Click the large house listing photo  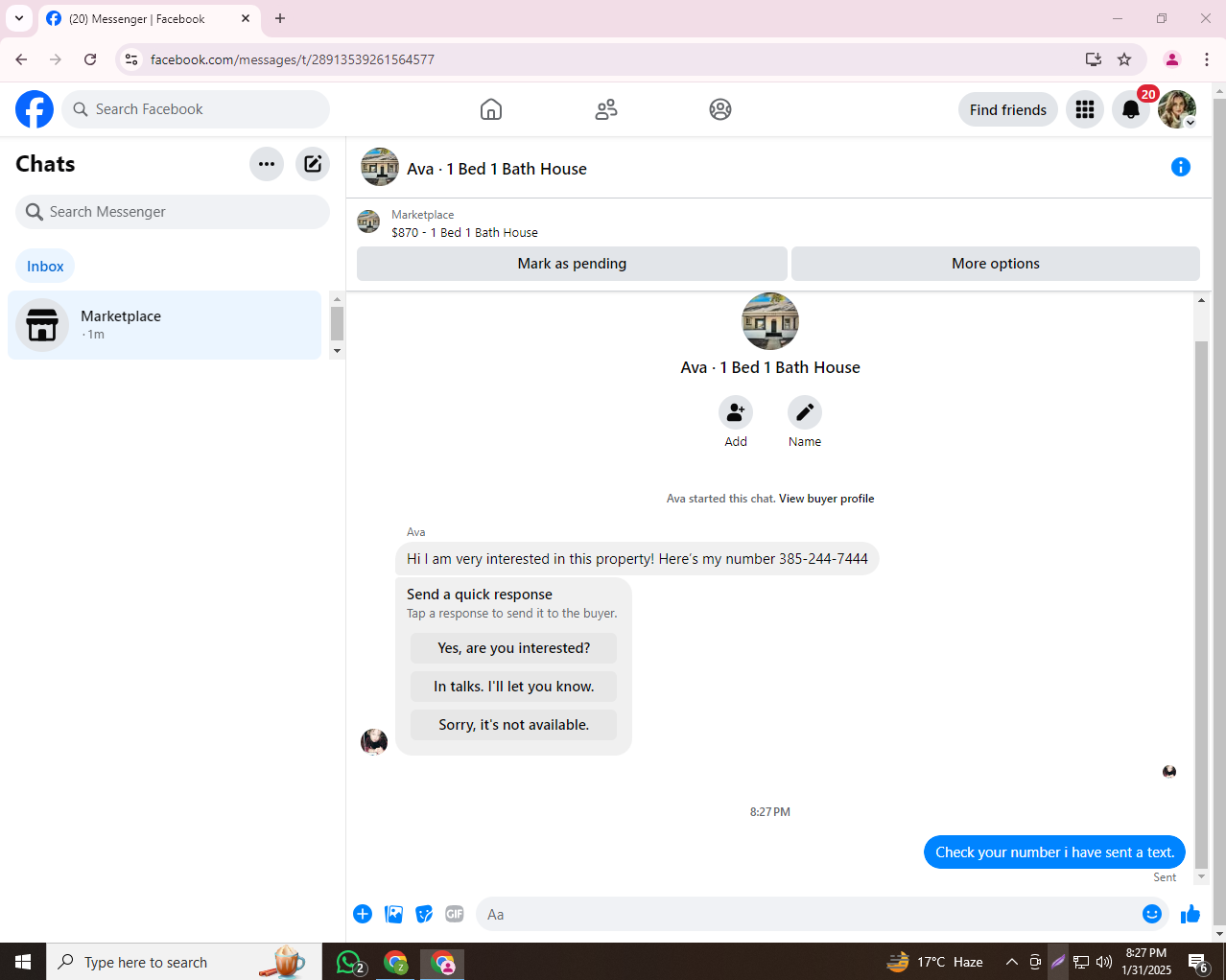(x=770, y=321)
